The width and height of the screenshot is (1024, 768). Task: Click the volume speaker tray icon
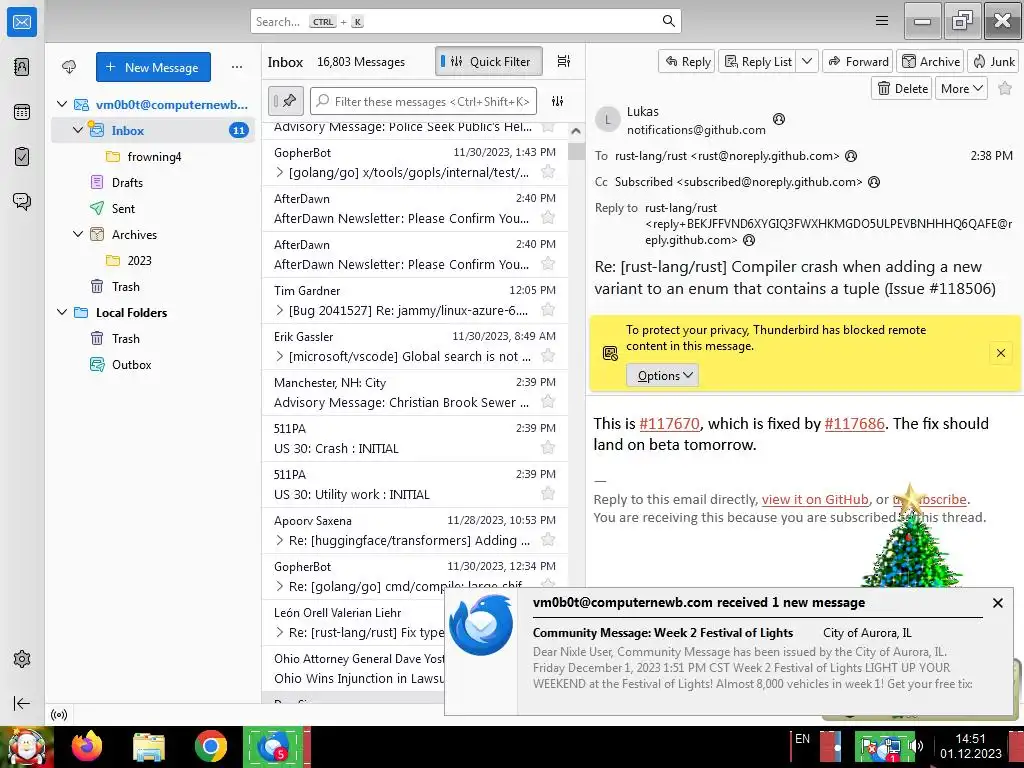917,746
